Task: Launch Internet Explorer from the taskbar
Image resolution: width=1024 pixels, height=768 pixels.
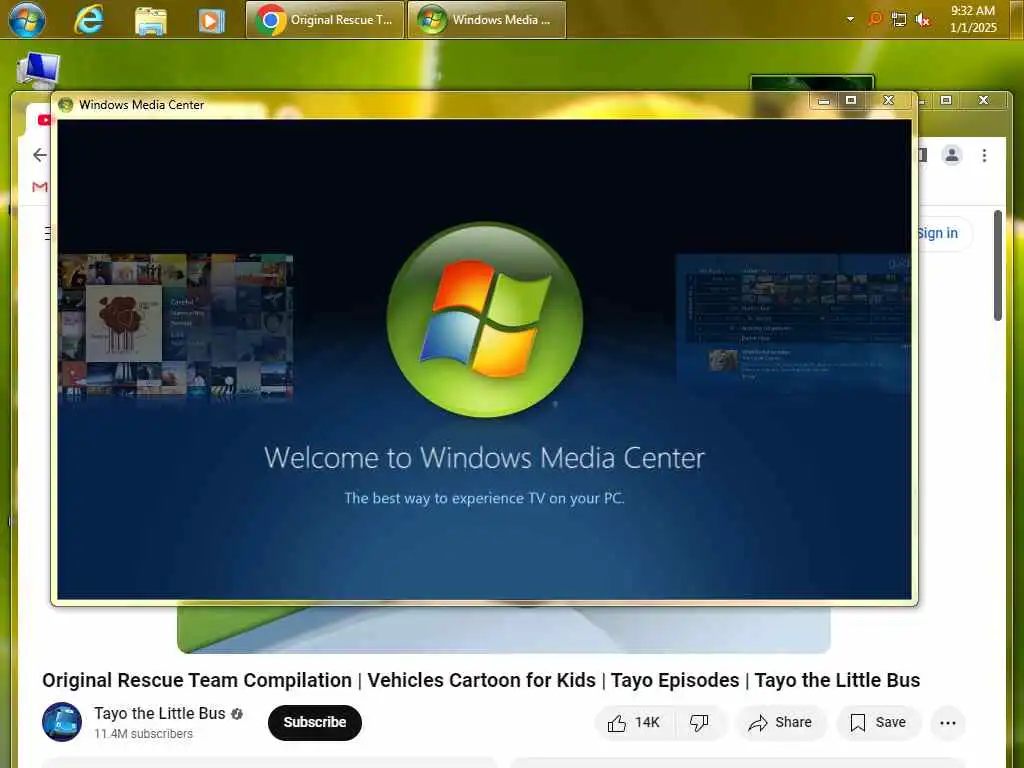Action: click(x=89, y=20)
